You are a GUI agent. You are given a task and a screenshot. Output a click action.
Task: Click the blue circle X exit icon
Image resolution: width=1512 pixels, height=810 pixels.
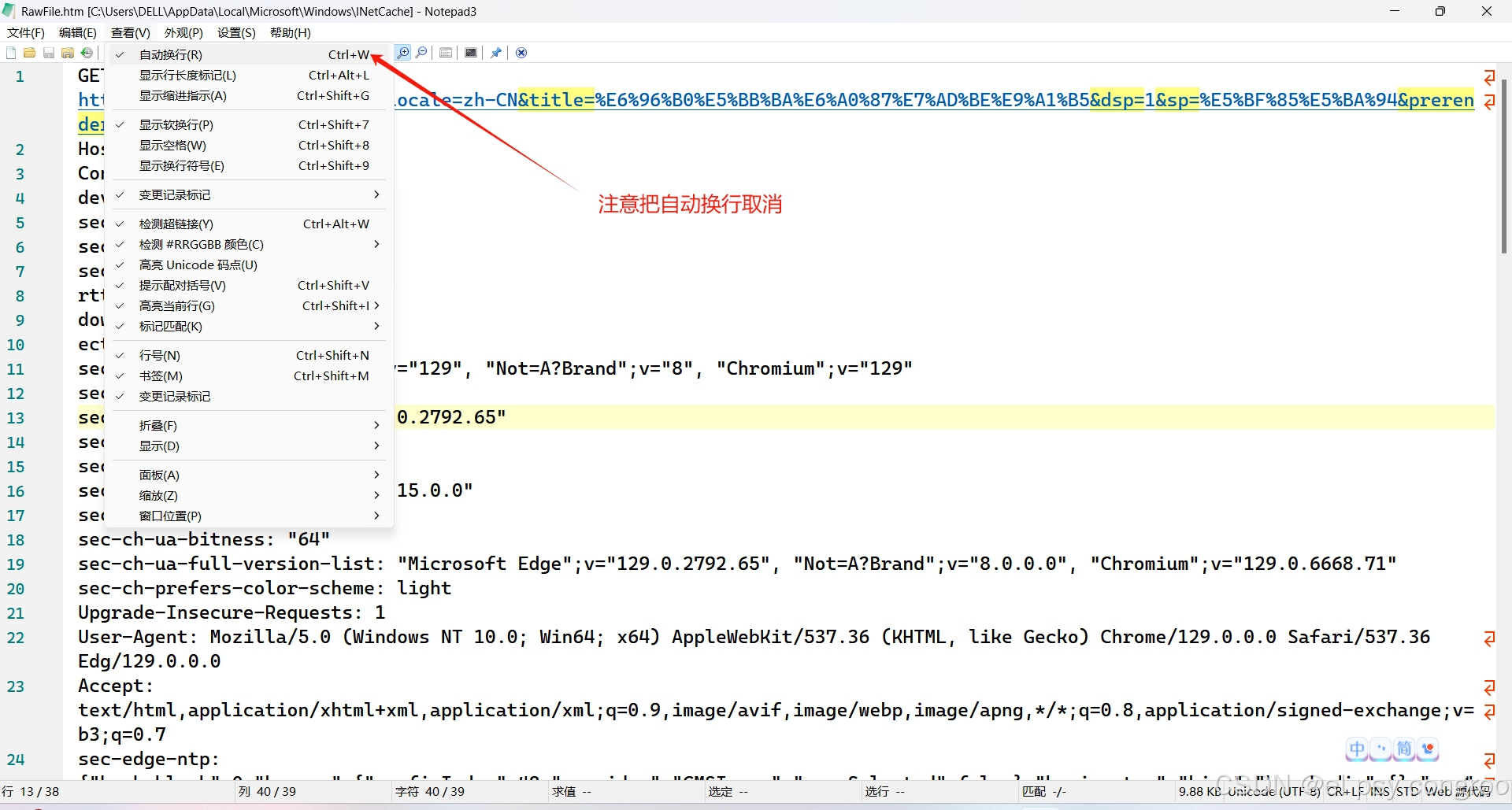(521, 53)
